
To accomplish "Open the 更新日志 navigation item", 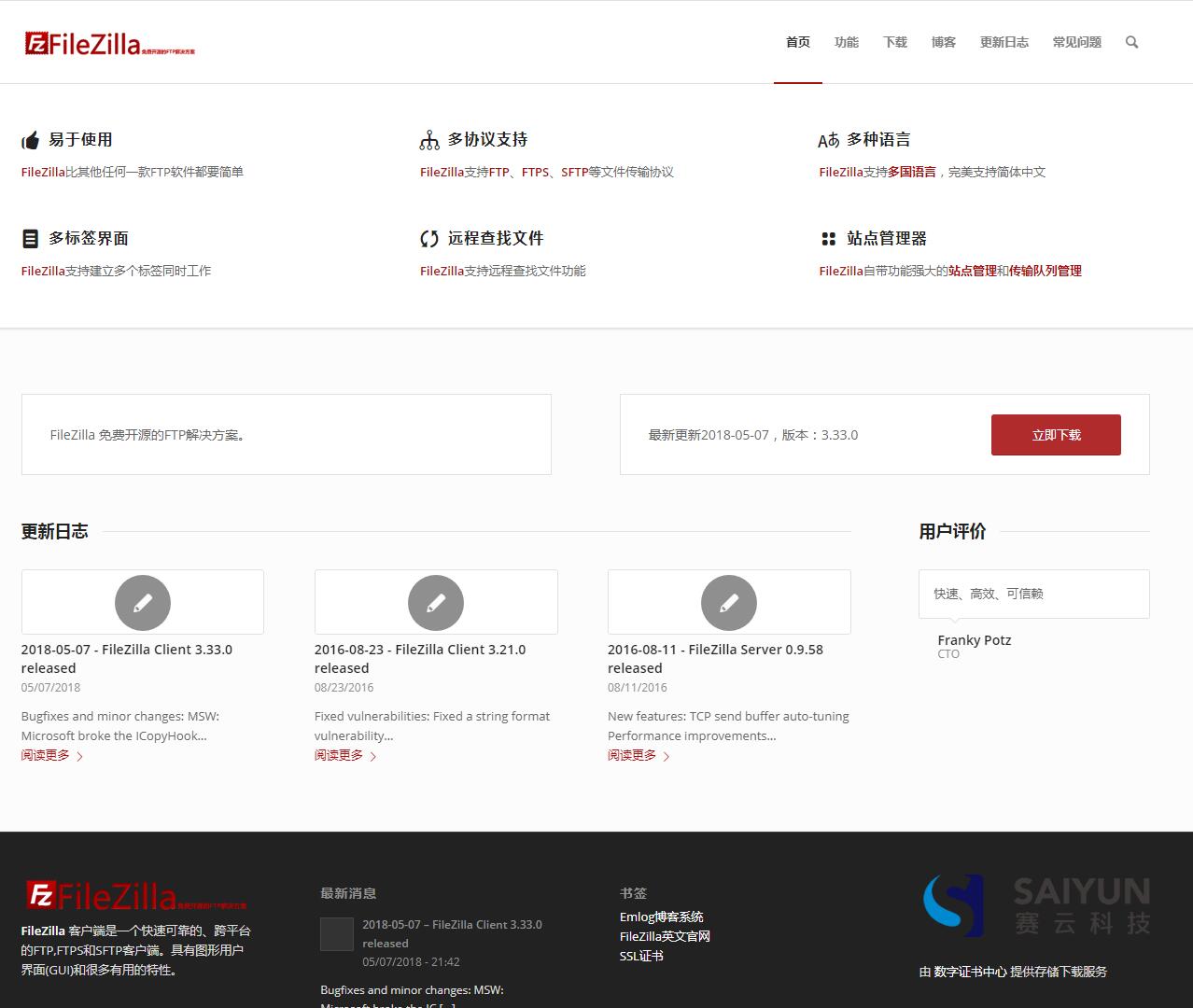I will click(1004, 42).
